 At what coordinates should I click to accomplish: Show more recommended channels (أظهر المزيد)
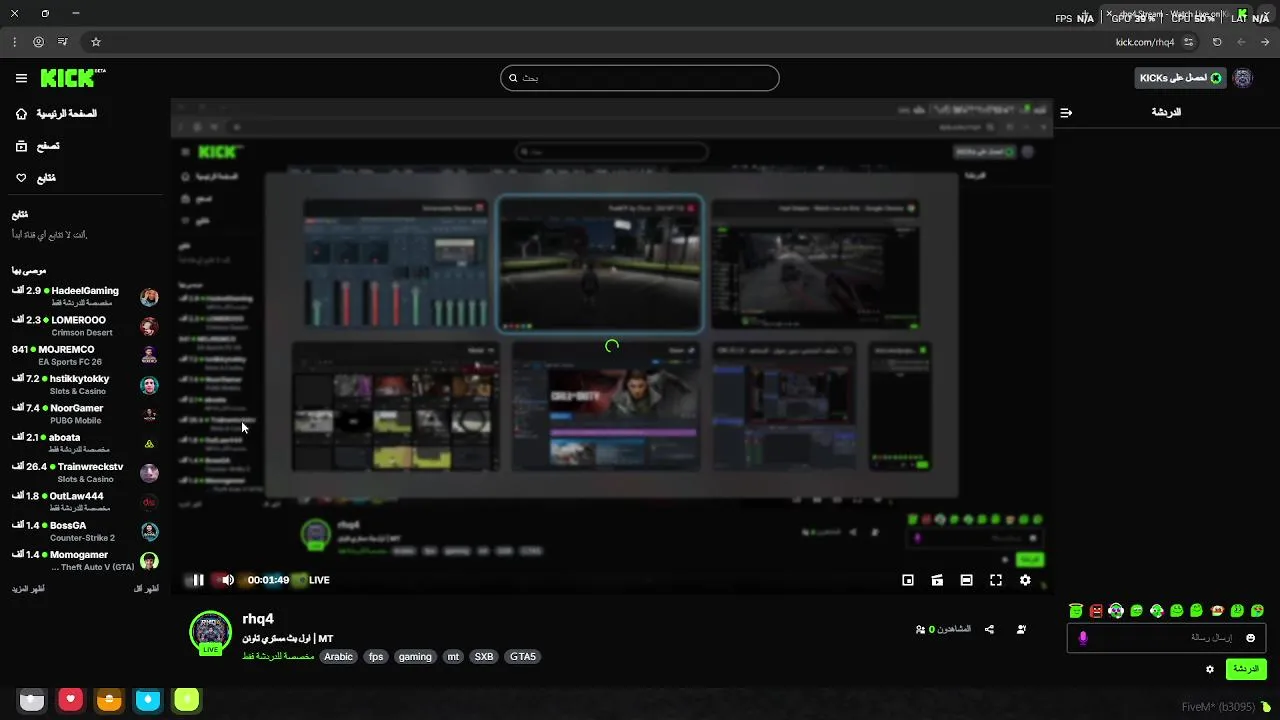[28, 589]
